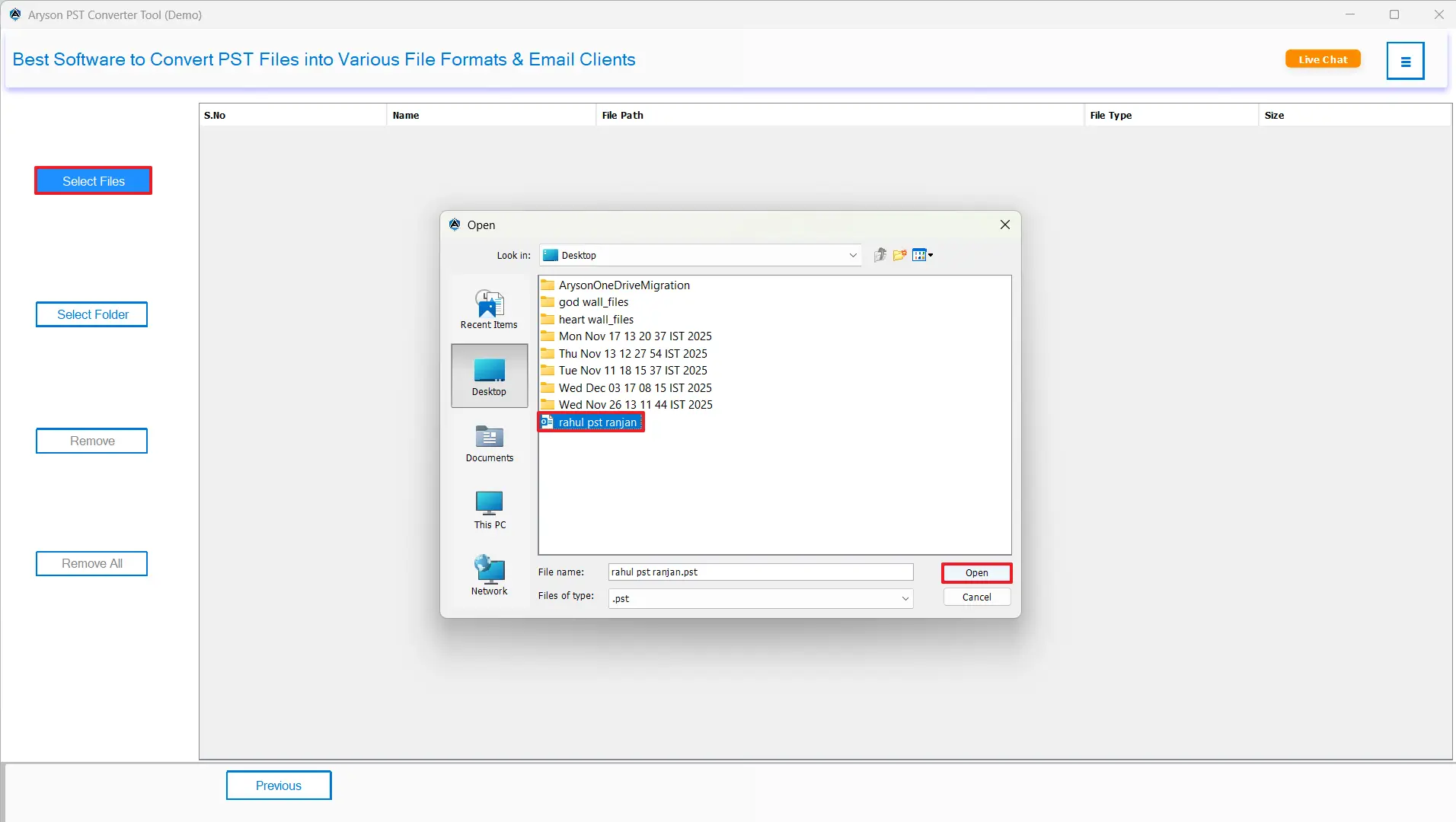Click the ArysonOneDriveMigration folder name
Image resolution: width=1456 pixels, height=822 pixels.
[x=624, y=285]
